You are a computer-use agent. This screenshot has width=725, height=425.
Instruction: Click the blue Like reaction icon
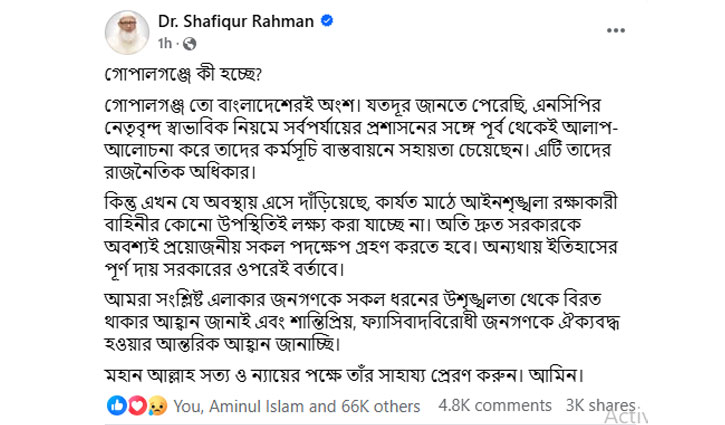point(115,405)
